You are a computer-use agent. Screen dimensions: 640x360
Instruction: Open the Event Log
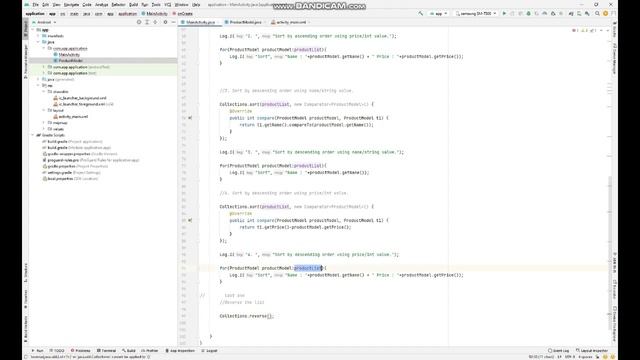[558, 351]
